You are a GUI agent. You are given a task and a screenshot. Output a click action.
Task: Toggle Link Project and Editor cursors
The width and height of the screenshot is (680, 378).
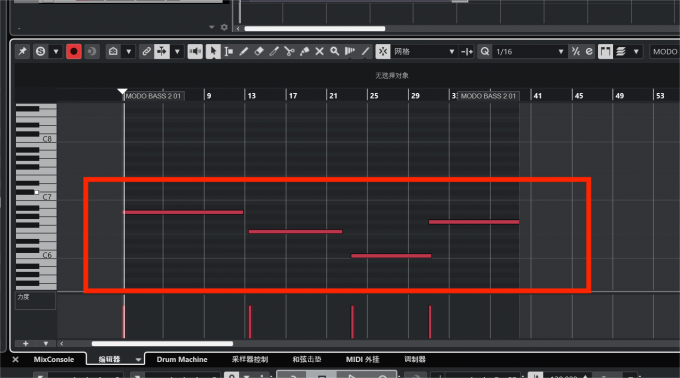pyautogui.click(x=147, y=52)
